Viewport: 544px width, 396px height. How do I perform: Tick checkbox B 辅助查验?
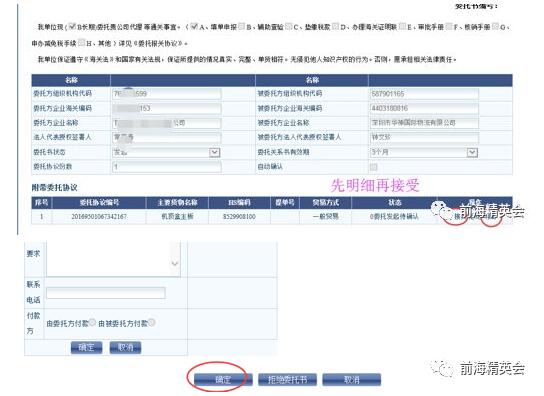(x=242, y=26)
